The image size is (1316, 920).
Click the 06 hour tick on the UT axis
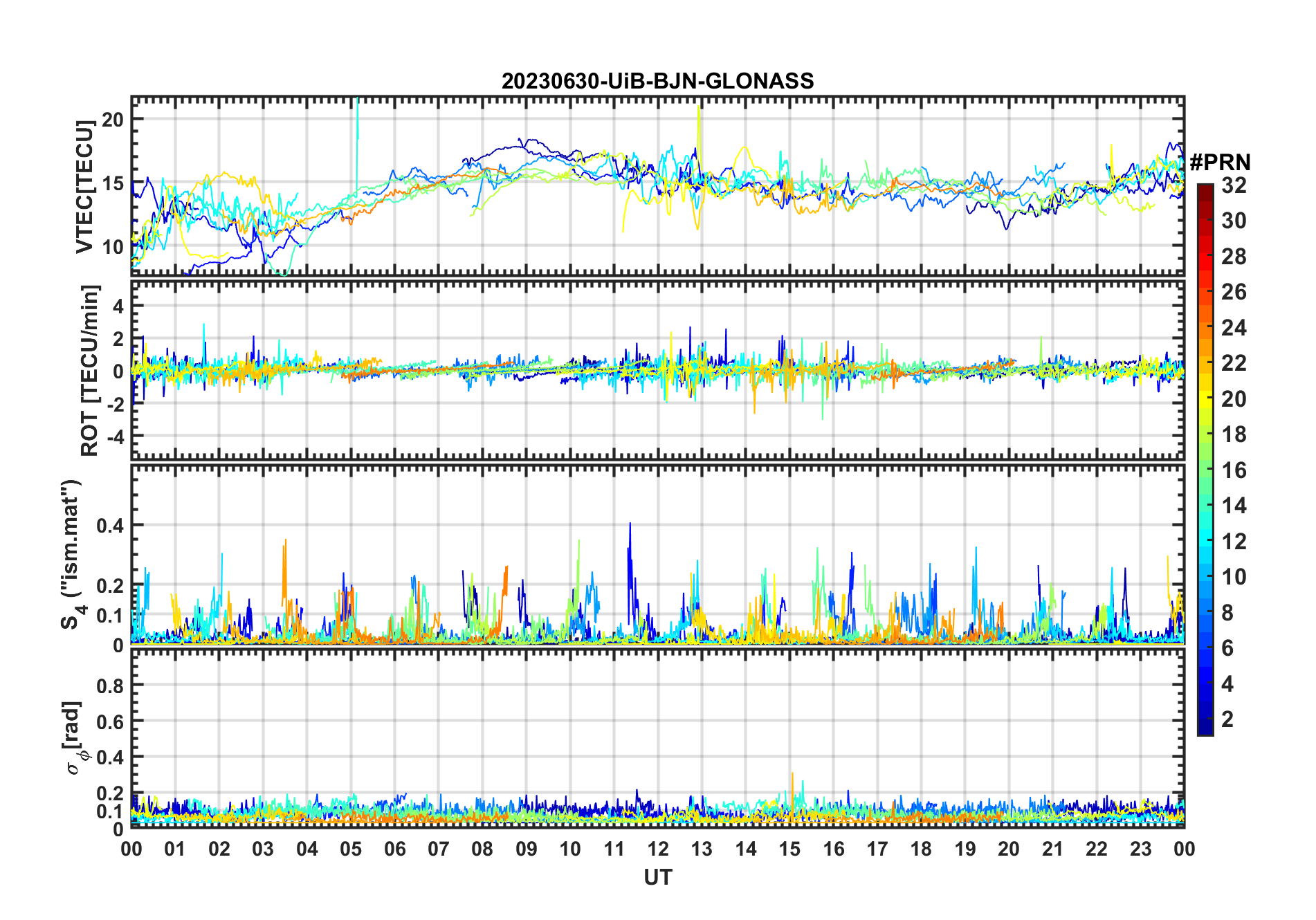click(394, 849)
